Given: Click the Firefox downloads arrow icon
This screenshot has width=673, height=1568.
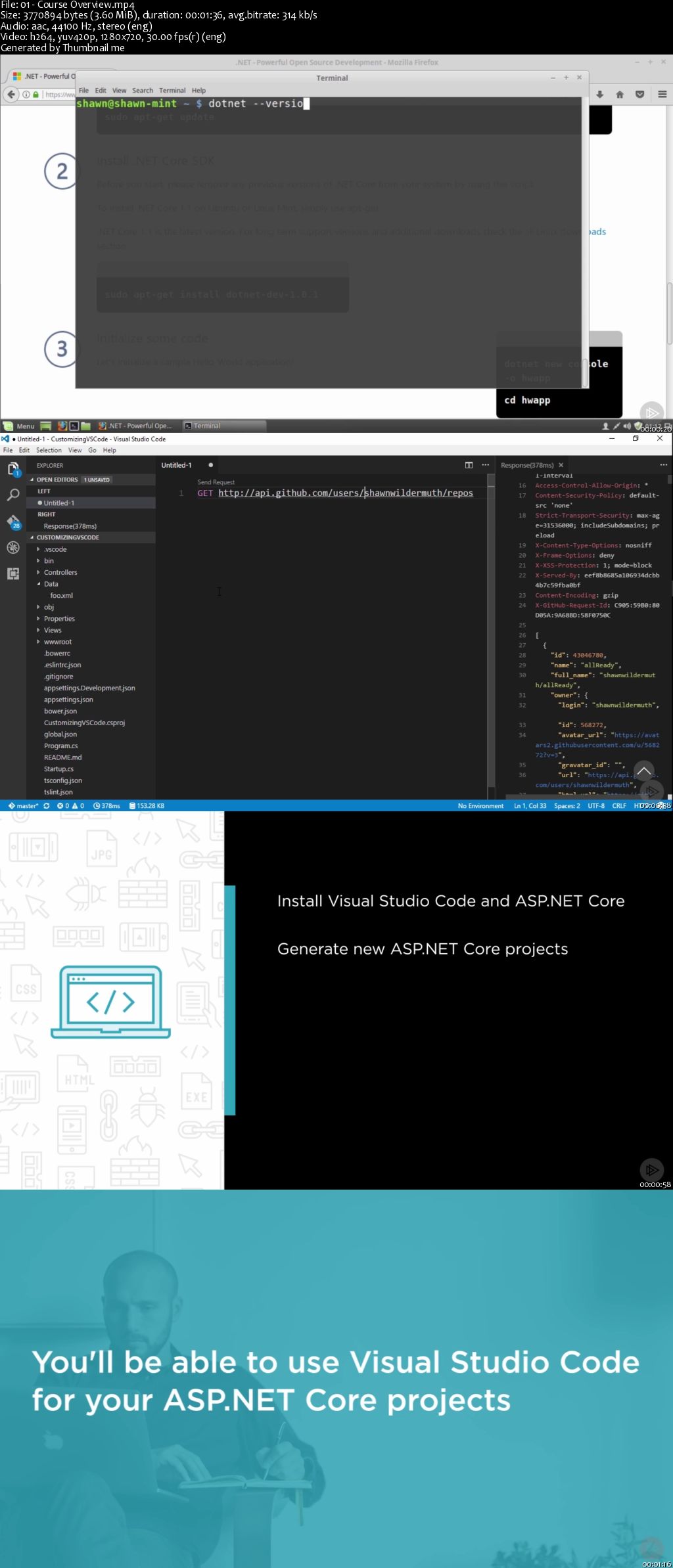Looking at the screenshot, I should pos(600,95).
